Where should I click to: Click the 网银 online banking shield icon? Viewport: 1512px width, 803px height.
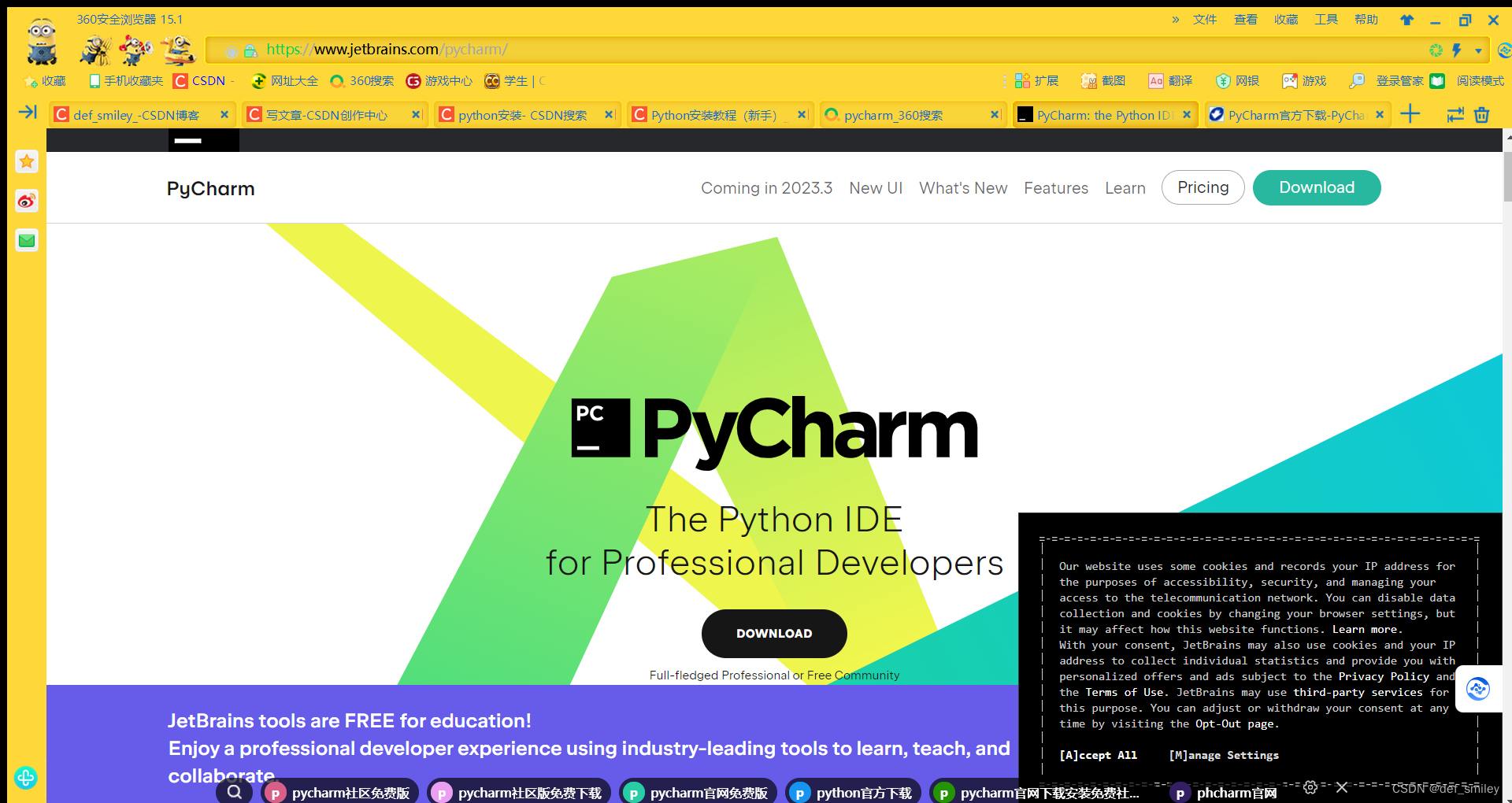pos(1237,81)
